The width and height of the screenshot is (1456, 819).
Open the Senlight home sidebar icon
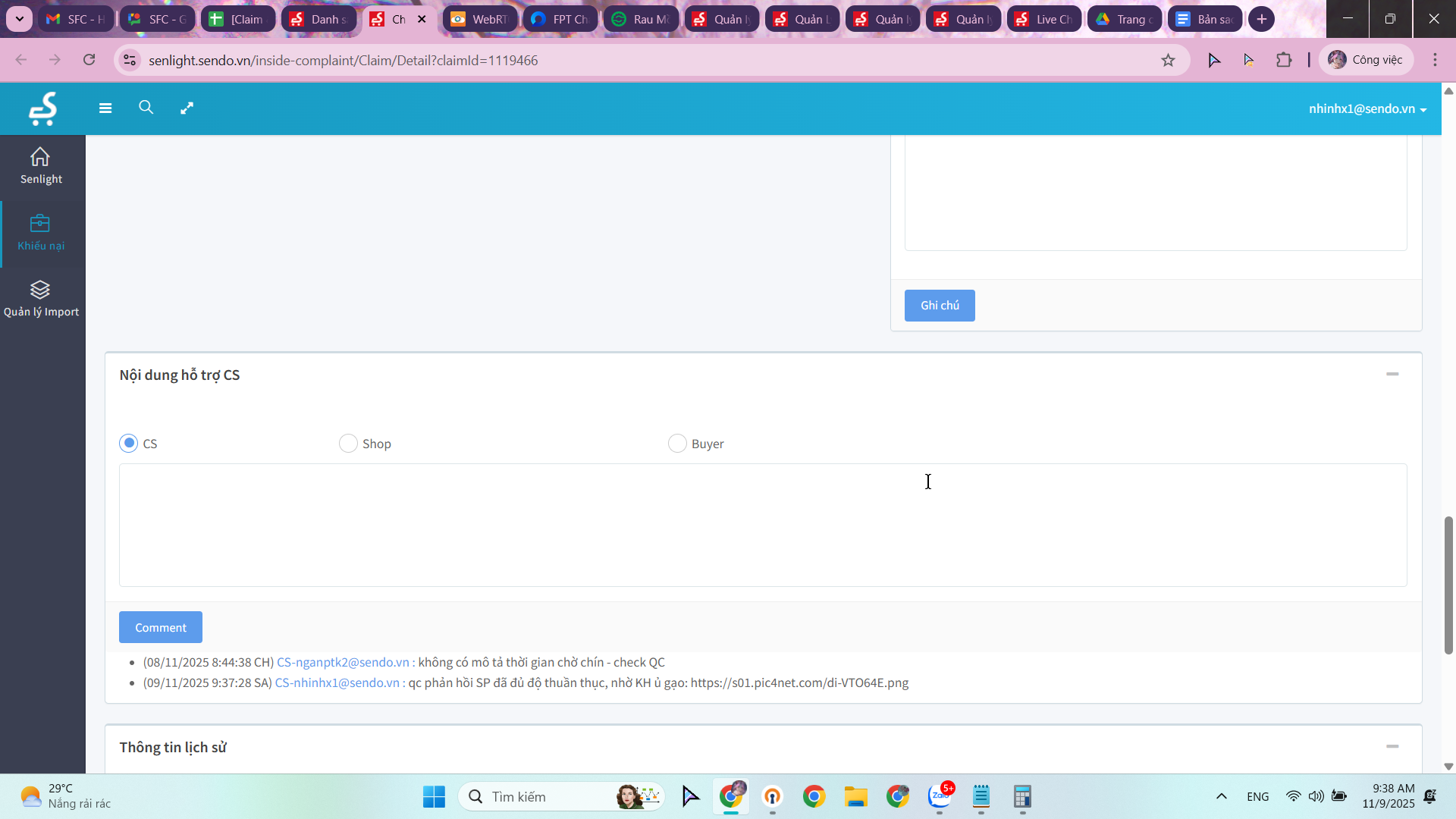pos(40,157)
